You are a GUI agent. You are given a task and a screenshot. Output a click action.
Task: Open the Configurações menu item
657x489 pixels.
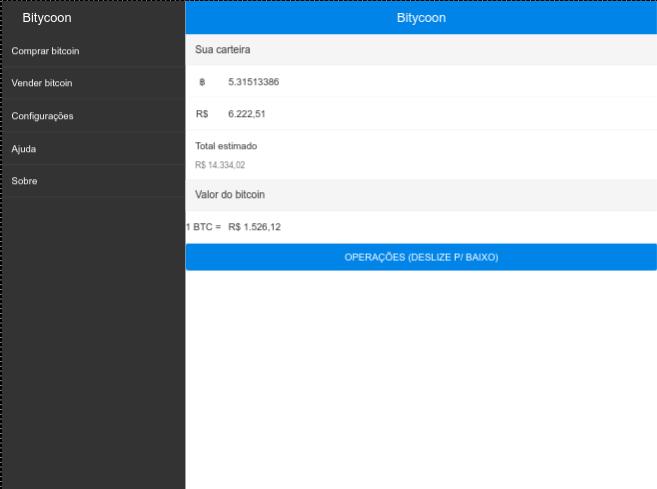click(x=42, y=116)
